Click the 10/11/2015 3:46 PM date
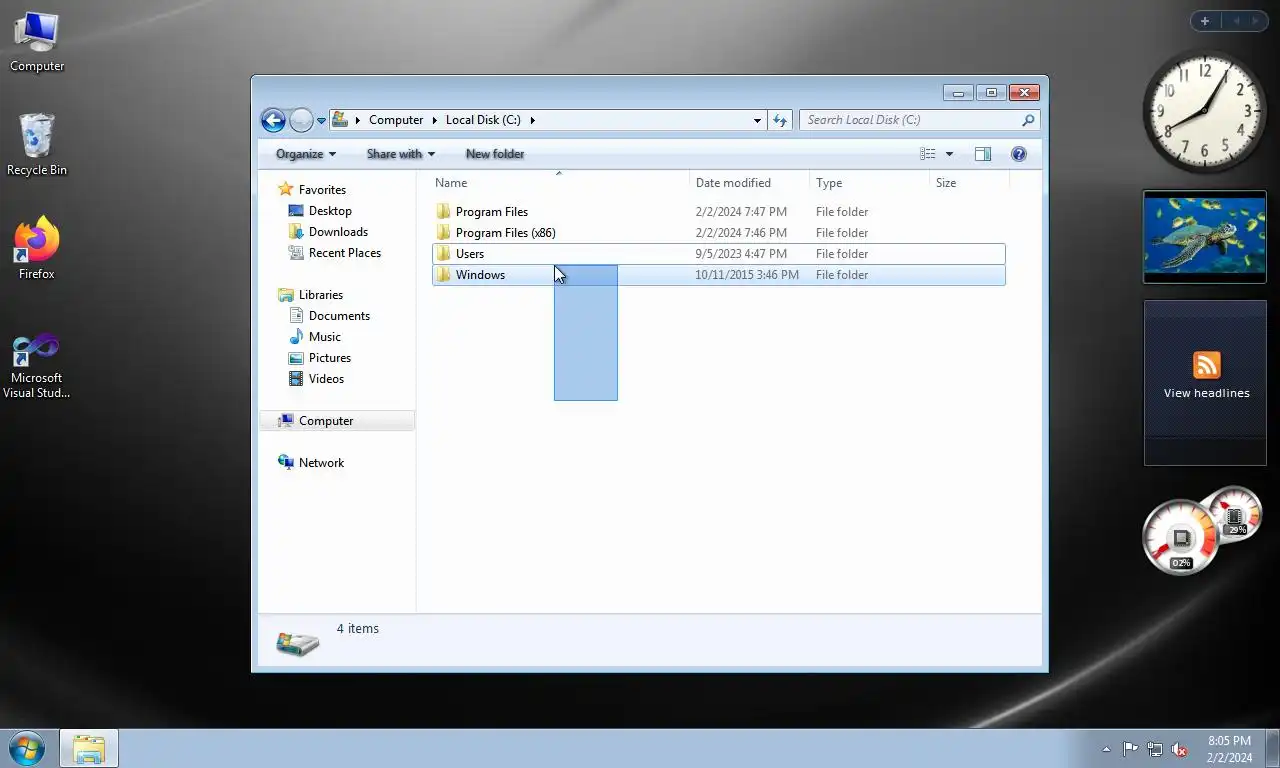This screenshot has height=768, width=1280. pyautogui.click(x=747, y=275)
